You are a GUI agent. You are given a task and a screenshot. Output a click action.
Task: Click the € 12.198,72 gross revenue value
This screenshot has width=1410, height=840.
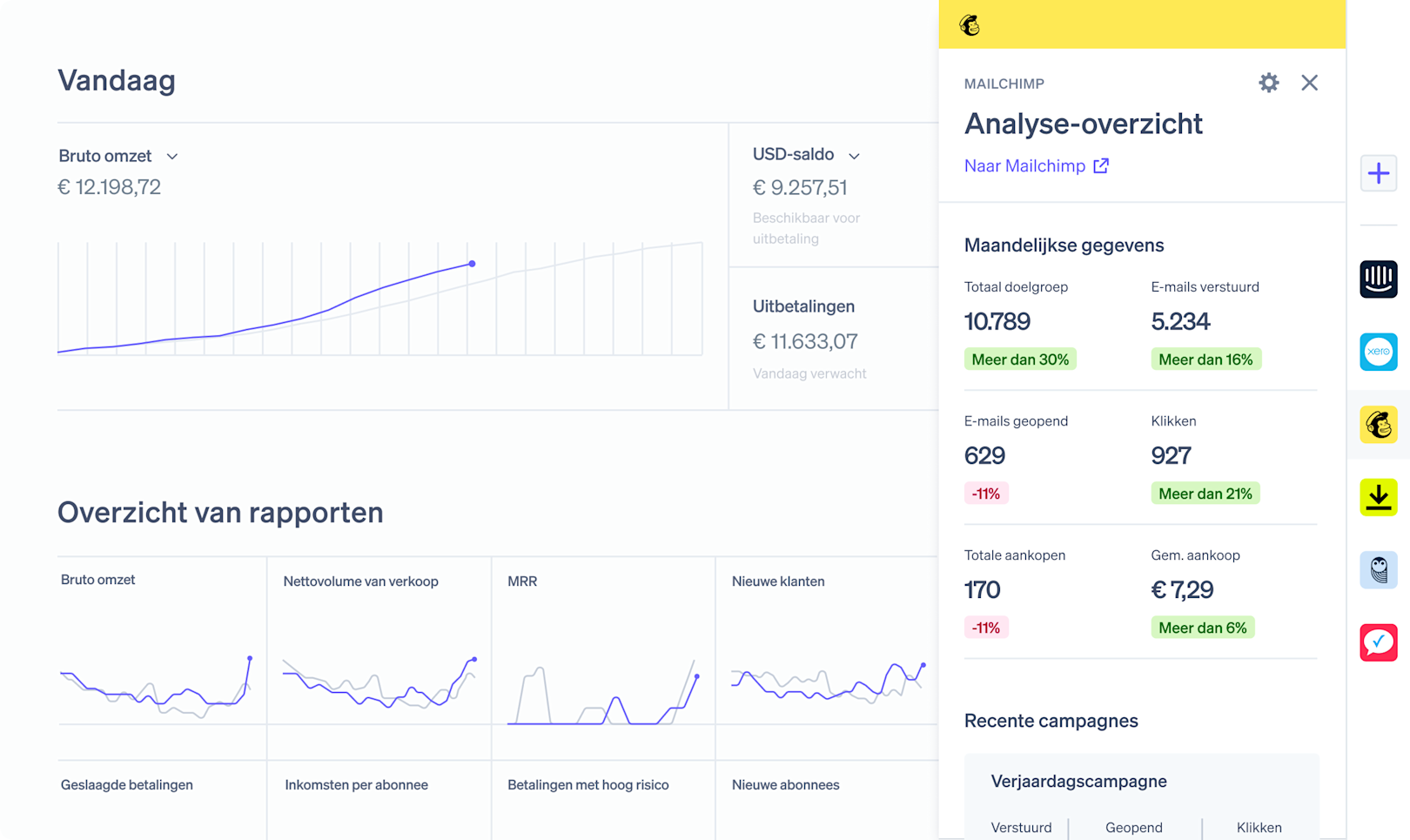110,187
